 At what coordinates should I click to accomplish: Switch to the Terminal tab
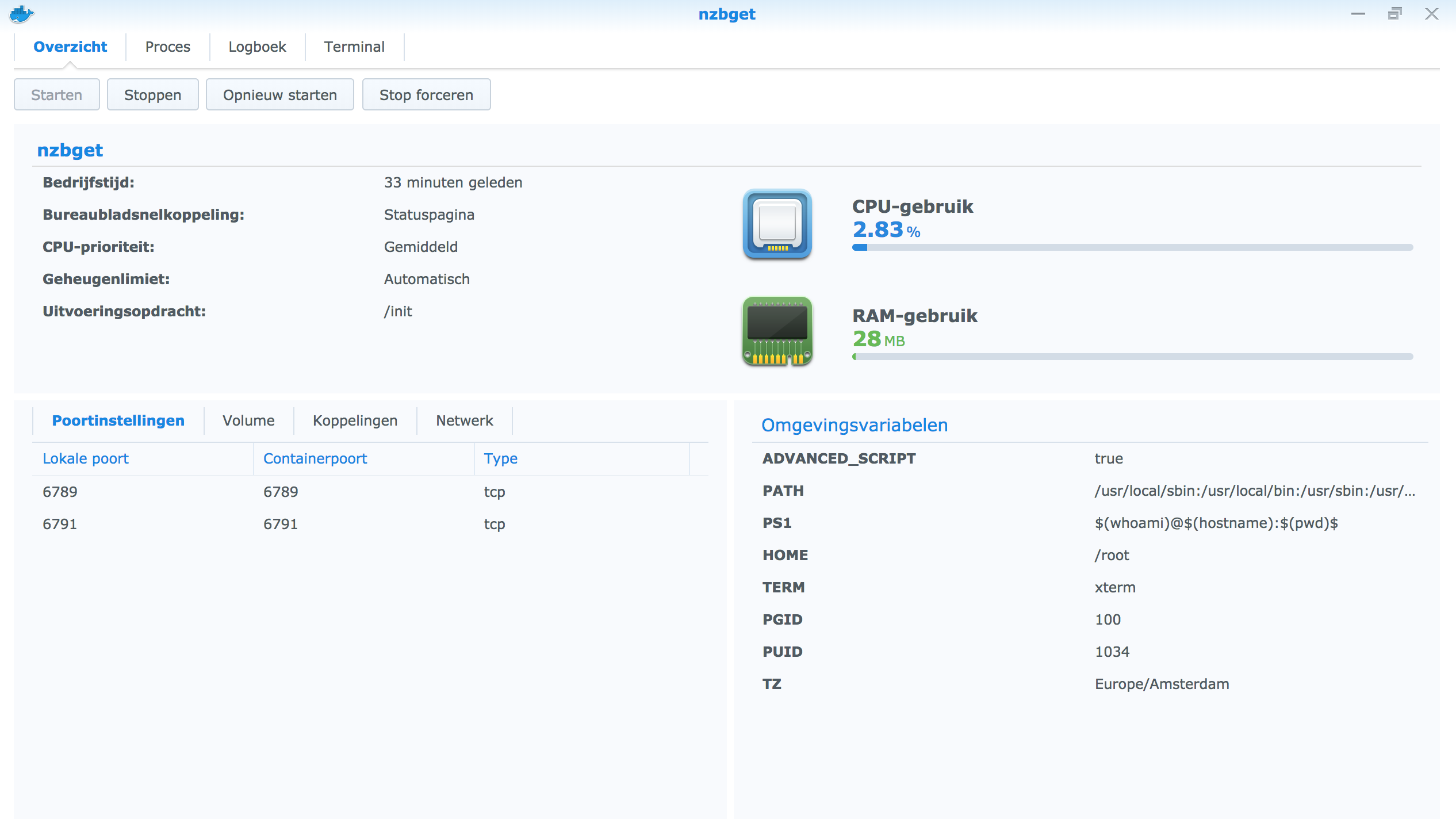click(354, 47)
